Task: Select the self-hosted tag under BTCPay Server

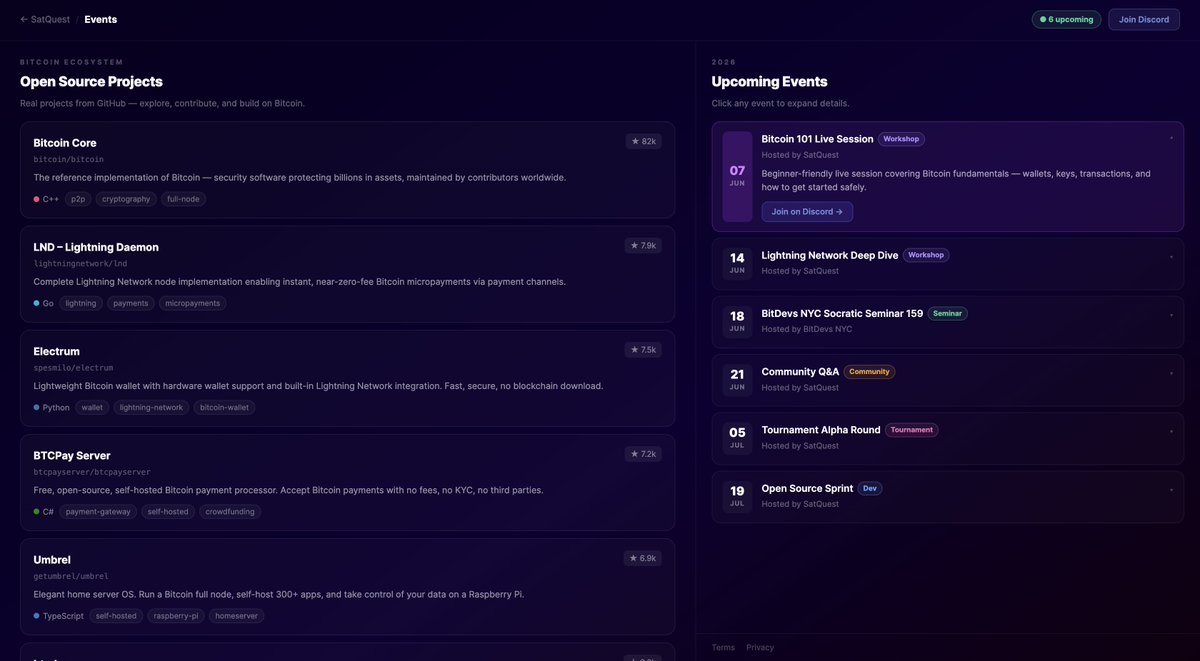Action: (168, 511)
